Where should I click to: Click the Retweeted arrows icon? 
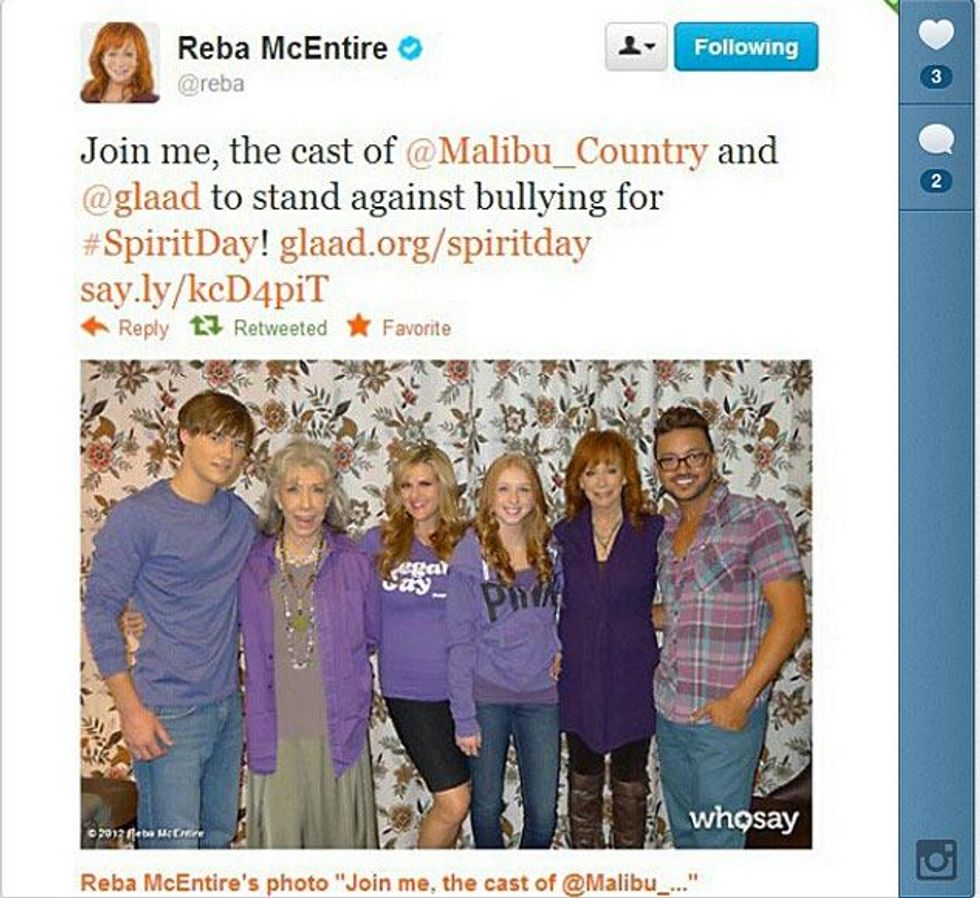point(206,327)
